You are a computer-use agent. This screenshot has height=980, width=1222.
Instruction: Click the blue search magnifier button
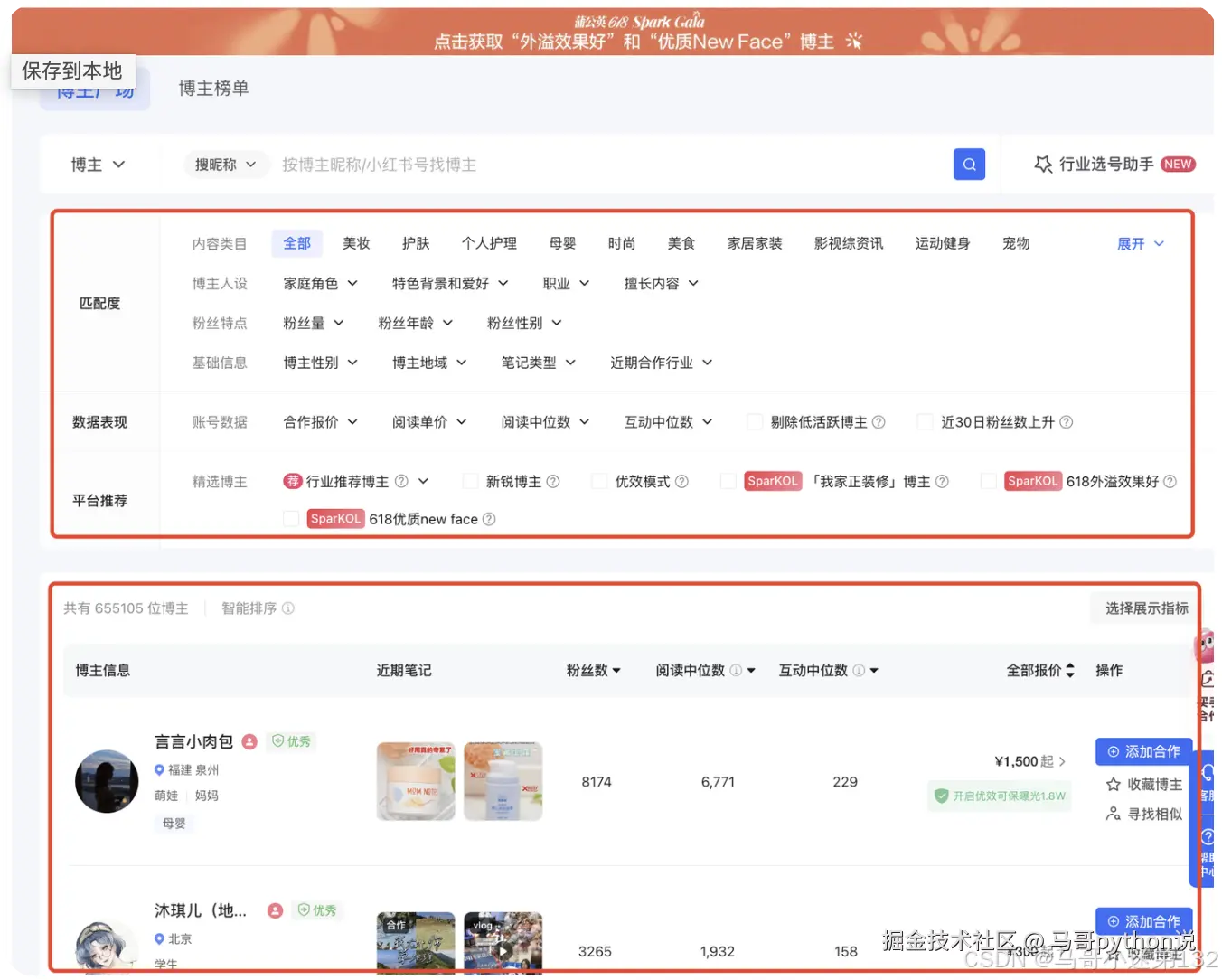pyautogui.click(x=969, y=164)
